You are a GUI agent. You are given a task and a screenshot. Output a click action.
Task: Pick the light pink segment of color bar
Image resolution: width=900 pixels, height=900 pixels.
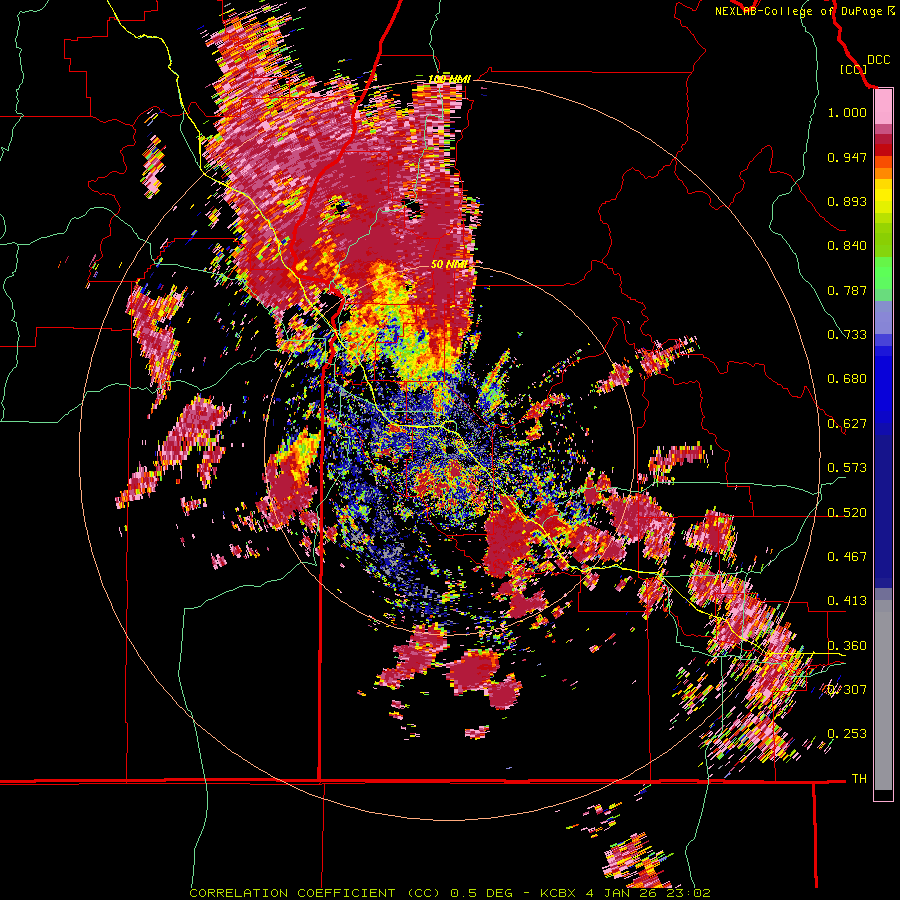pos(883,107)
